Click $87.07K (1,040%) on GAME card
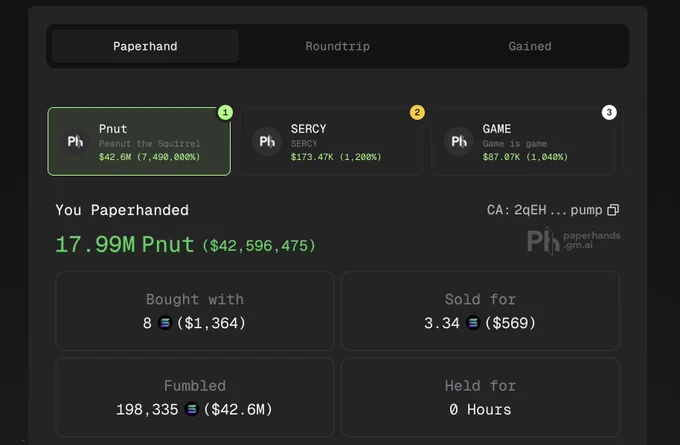 525,157
